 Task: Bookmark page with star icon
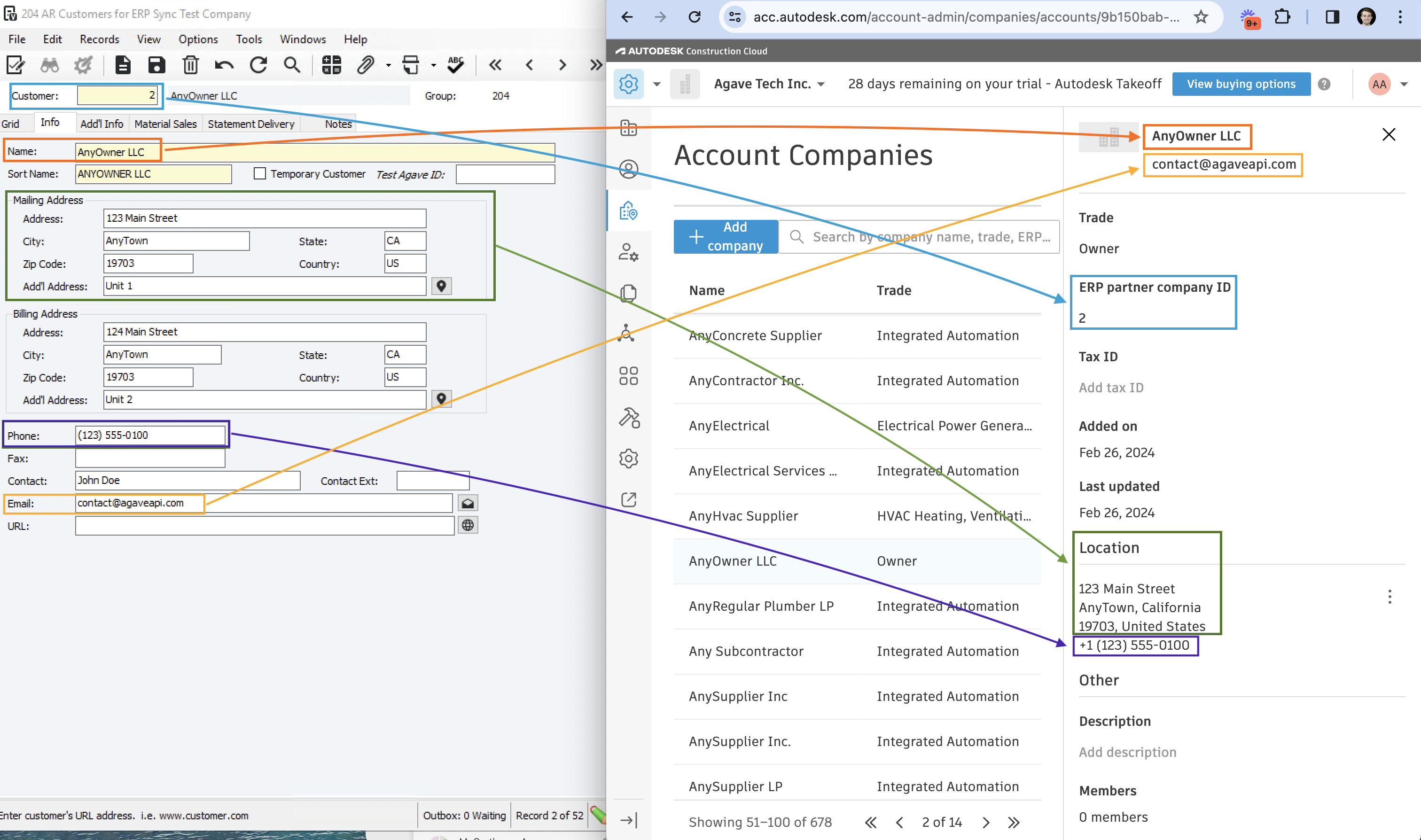(1201, 17)
